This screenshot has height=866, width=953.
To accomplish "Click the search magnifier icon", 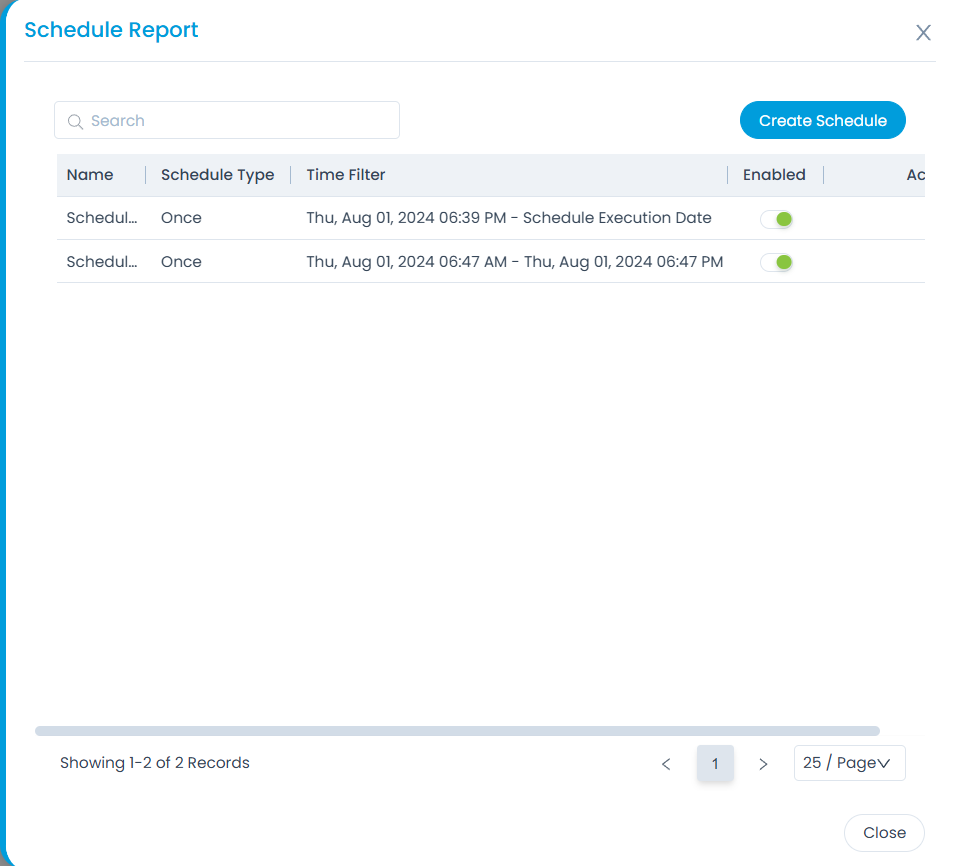I will point(76,120).
